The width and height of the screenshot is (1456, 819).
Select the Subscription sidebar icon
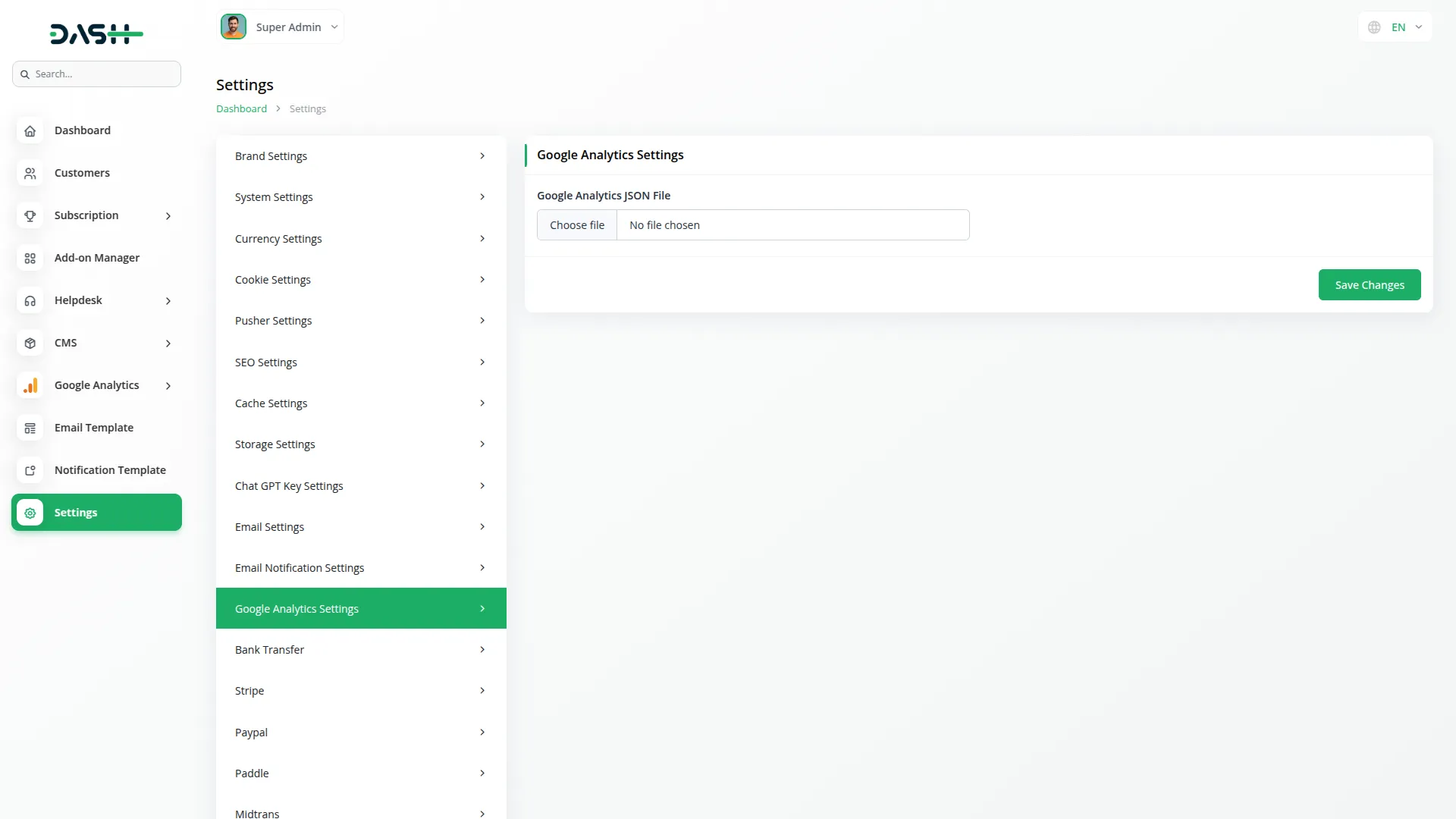30,215
